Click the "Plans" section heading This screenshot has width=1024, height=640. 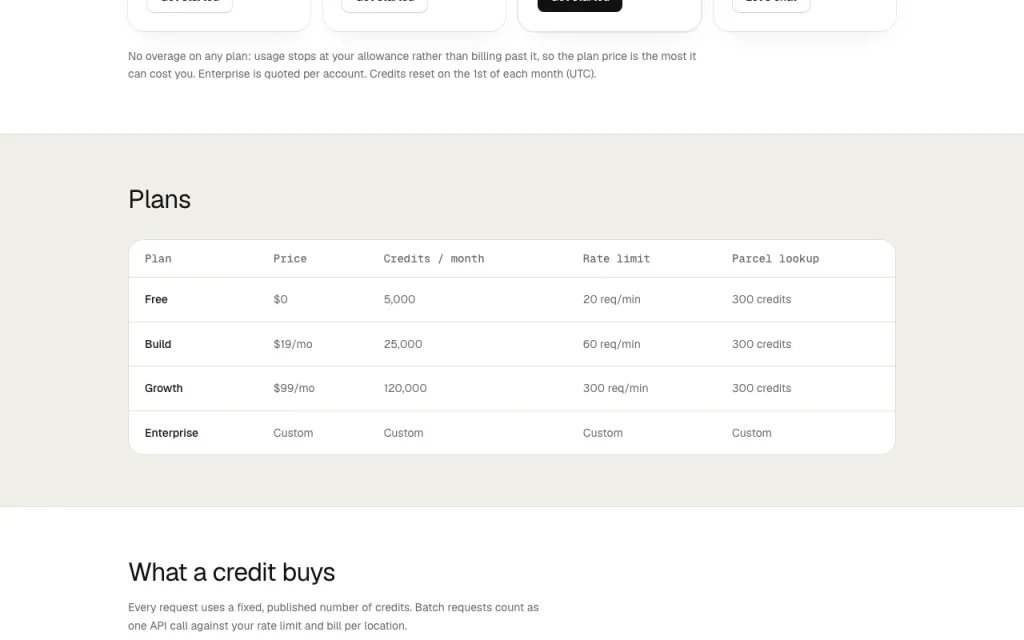[159, 199]
